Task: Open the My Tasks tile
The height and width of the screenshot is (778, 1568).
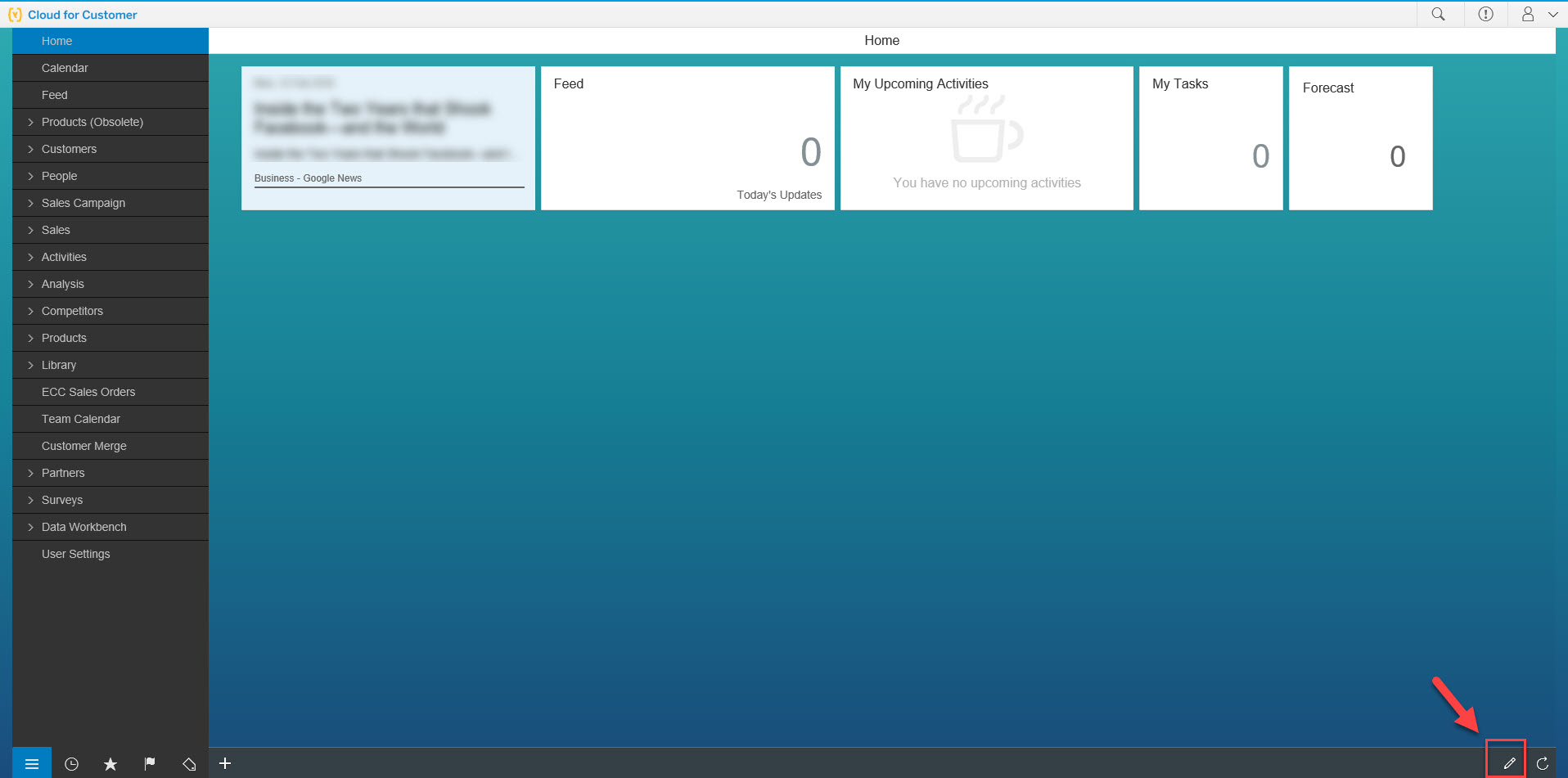Action: (x=1211, y=138)
